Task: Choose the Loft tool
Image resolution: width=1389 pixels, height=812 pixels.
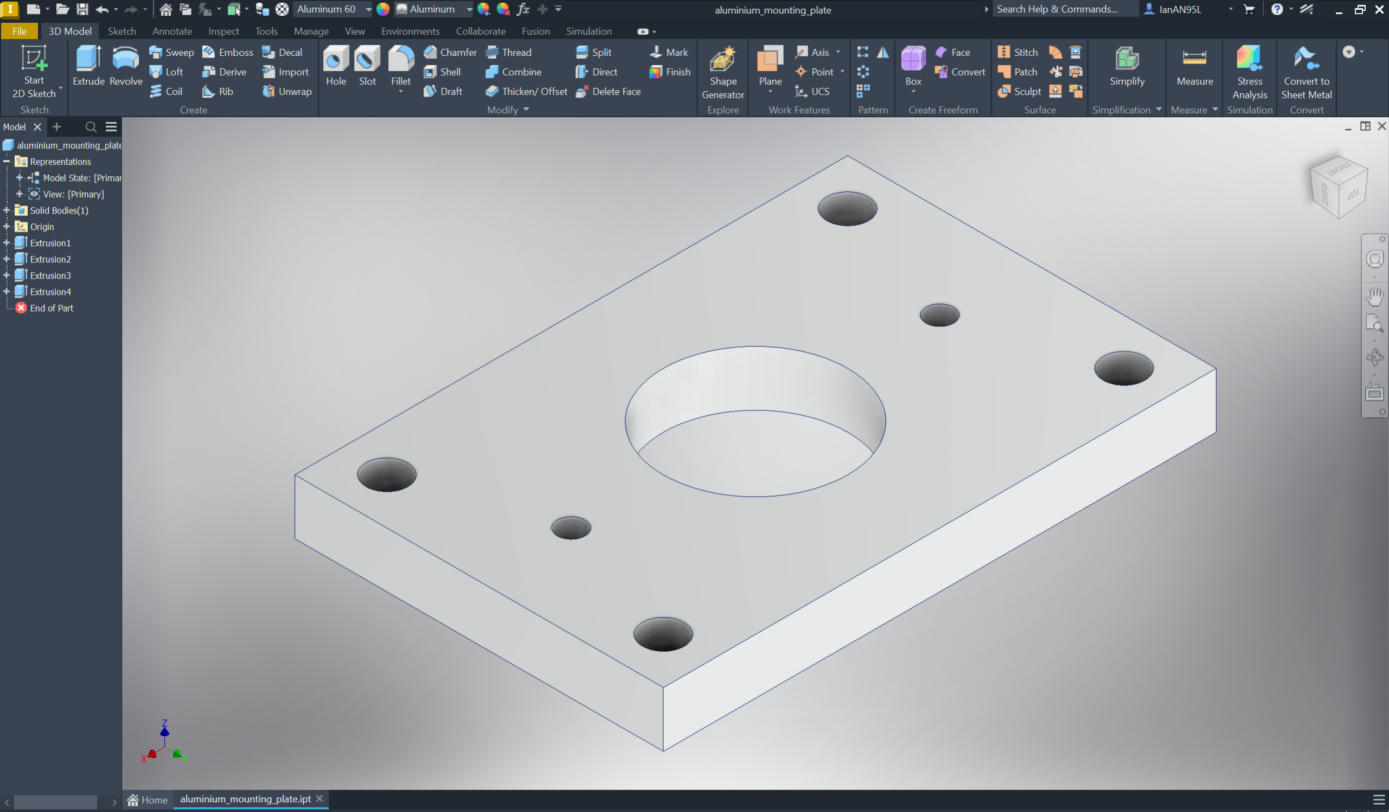Action: coord(166,72)
